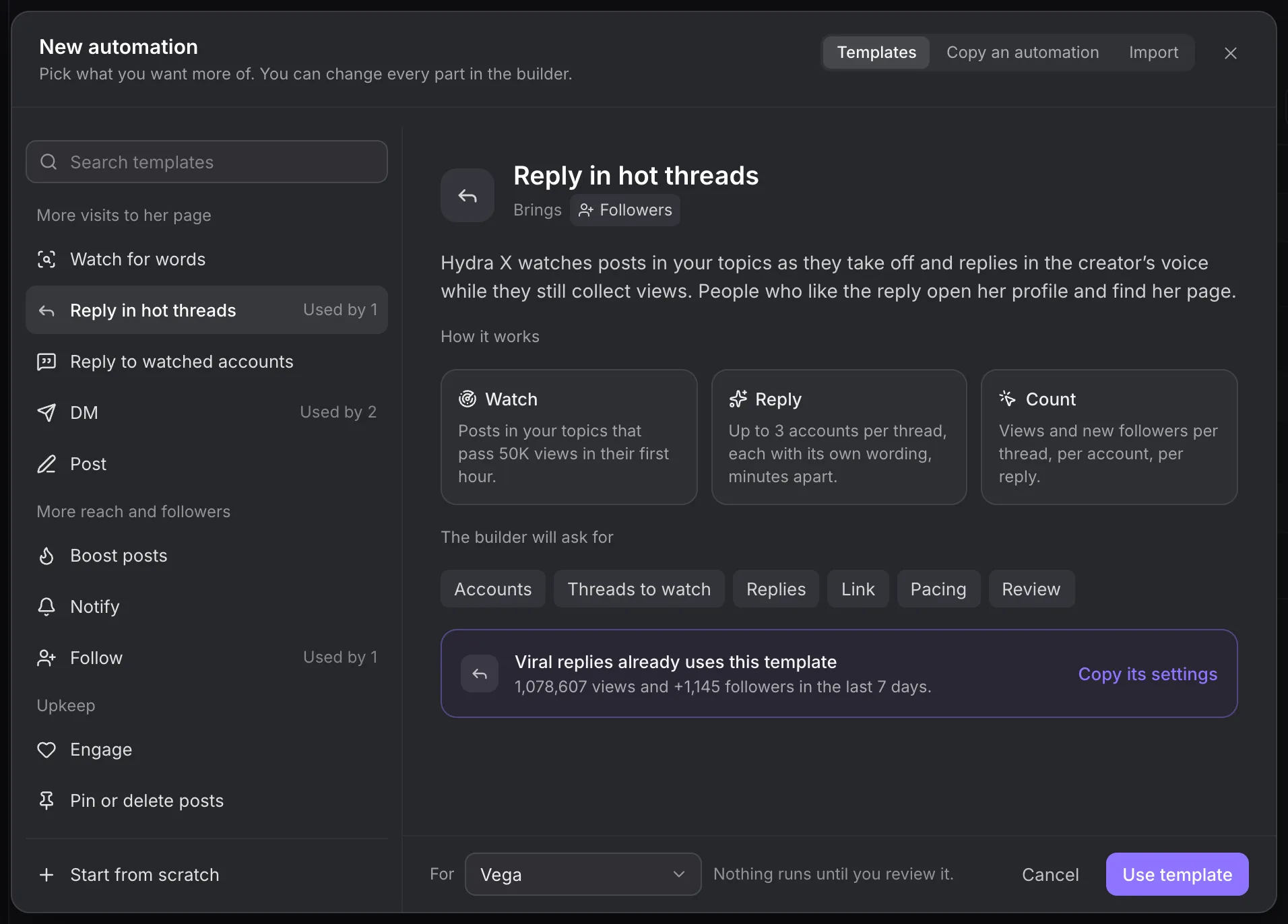
Task: Click the 'How it works' heading
Action: coord(490,337)
